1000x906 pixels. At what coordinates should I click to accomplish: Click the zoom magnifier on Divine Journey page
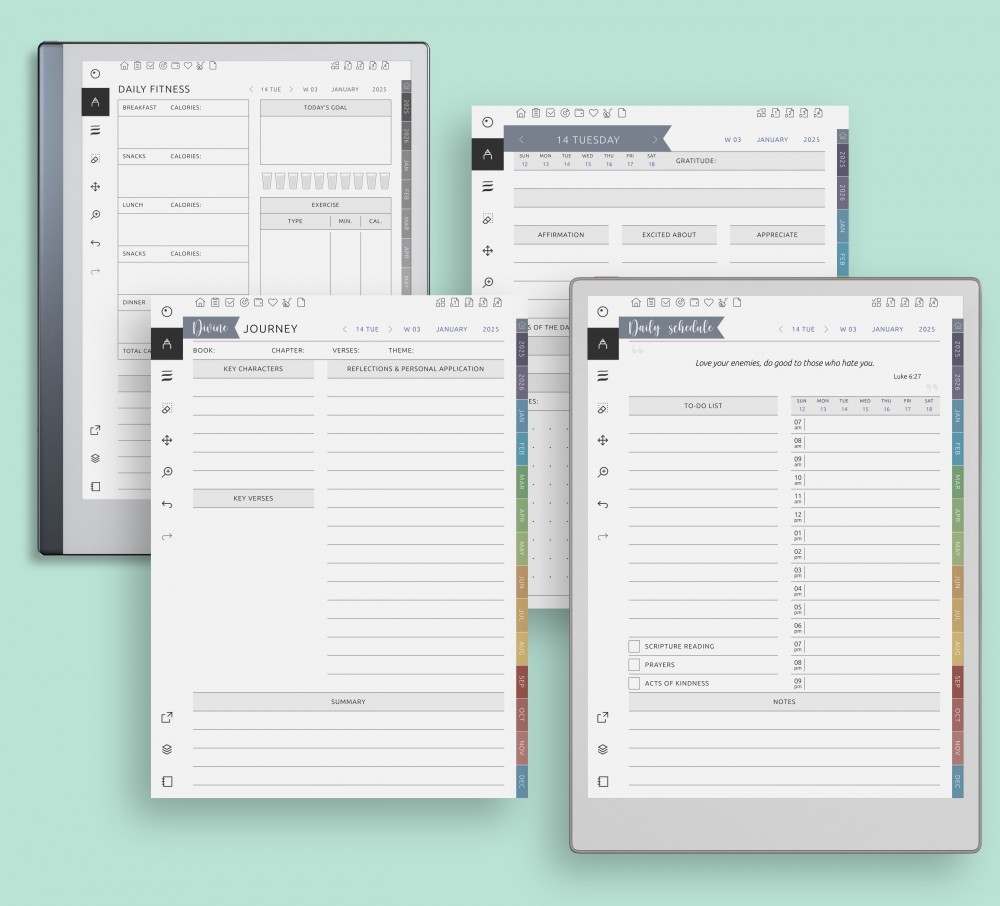(x=167, y=472)
